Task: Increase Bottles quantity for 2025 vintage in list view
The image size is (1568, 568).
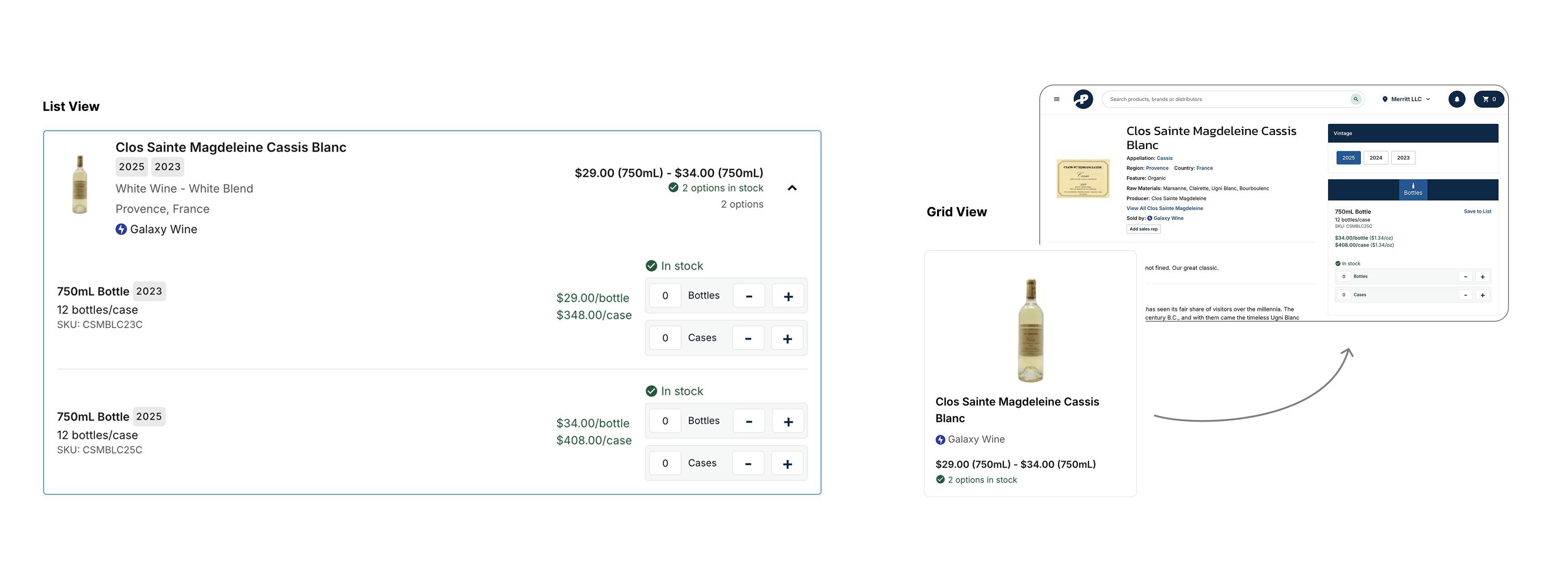Action: [x=788, y=421]
